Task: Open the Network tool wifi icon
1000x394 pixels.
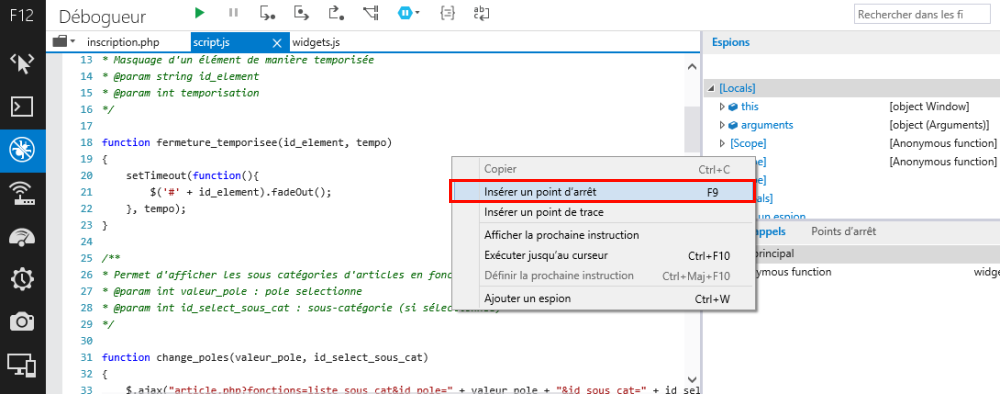Action: pyautogui.click(x=22, y=193)
